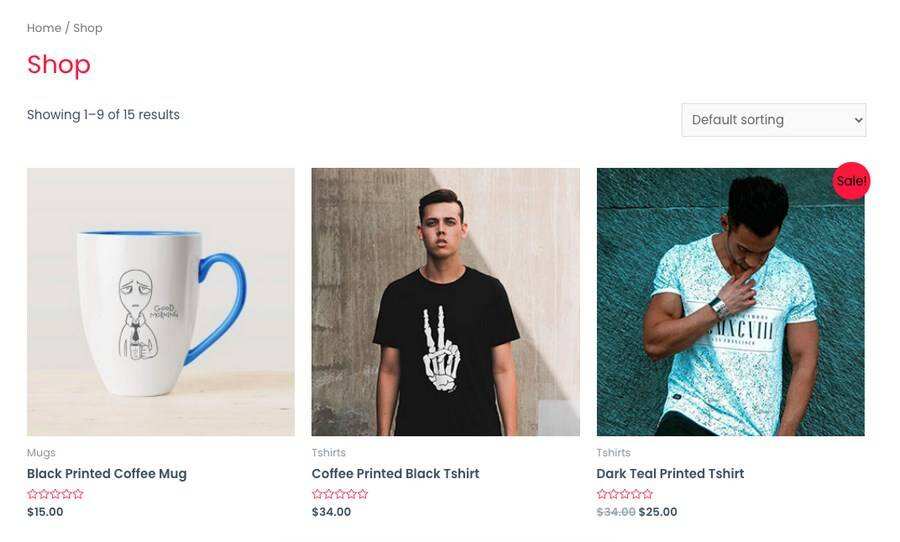Image resolution: width=900 pixels, height=542 pixels.
Task: Click the $34.00 black tshirt price
Action: (x=331, y=512)
